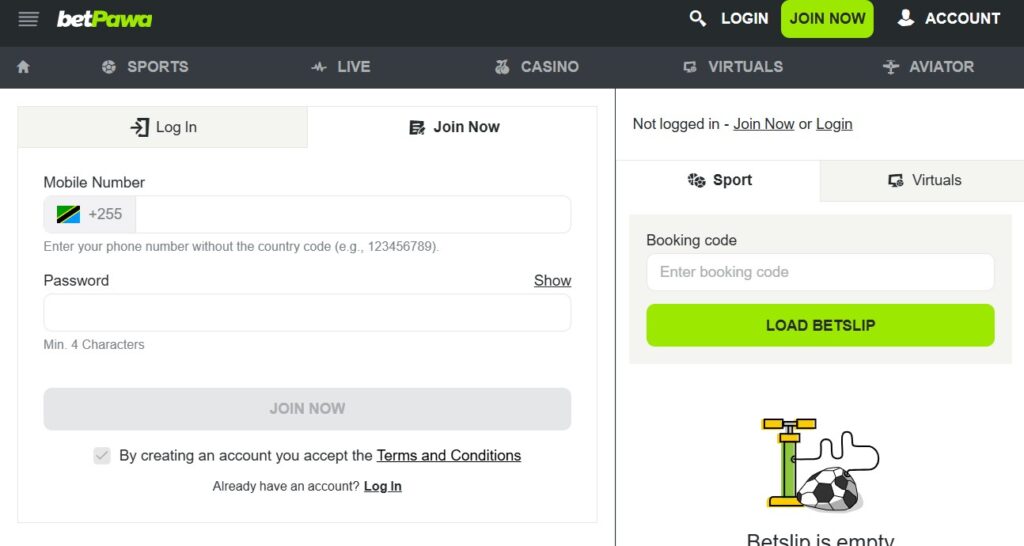The height and width of the screenshot is (546, 1024).
Task: Open the LOGIN link in header
Action: [x=744, y=18]
